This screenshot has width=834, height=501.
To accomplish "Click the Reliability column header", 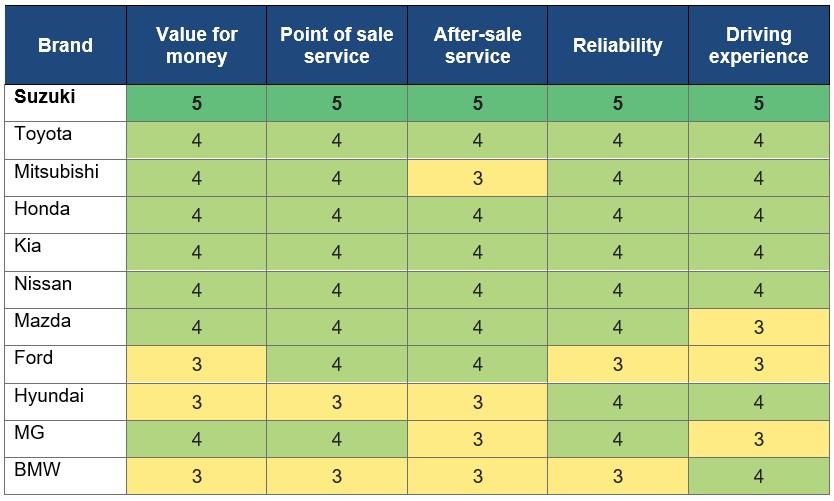I will (x=617, y=45).
